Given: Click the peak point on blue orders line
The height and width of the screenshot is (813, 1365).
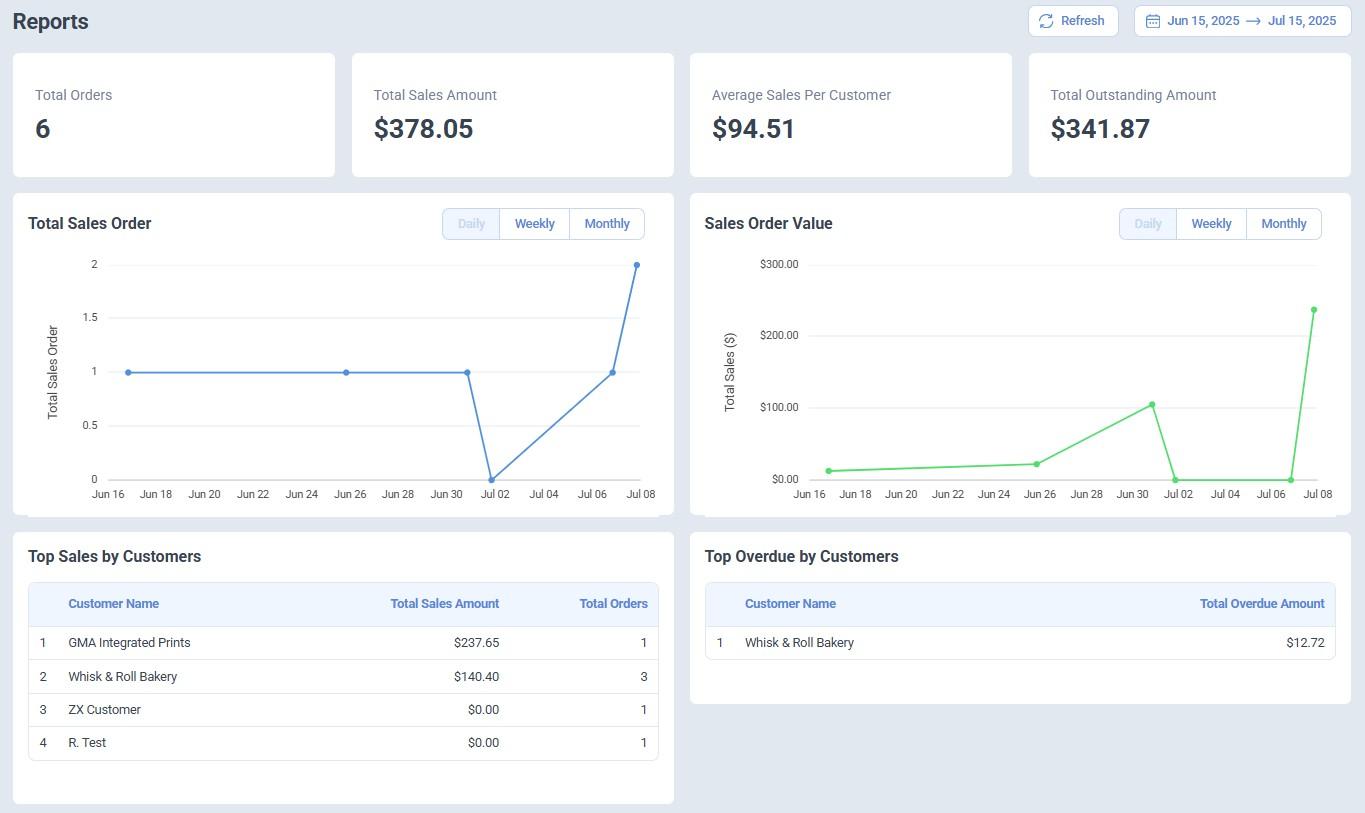Looking at the screenshot, I should (x=637, y=265).
